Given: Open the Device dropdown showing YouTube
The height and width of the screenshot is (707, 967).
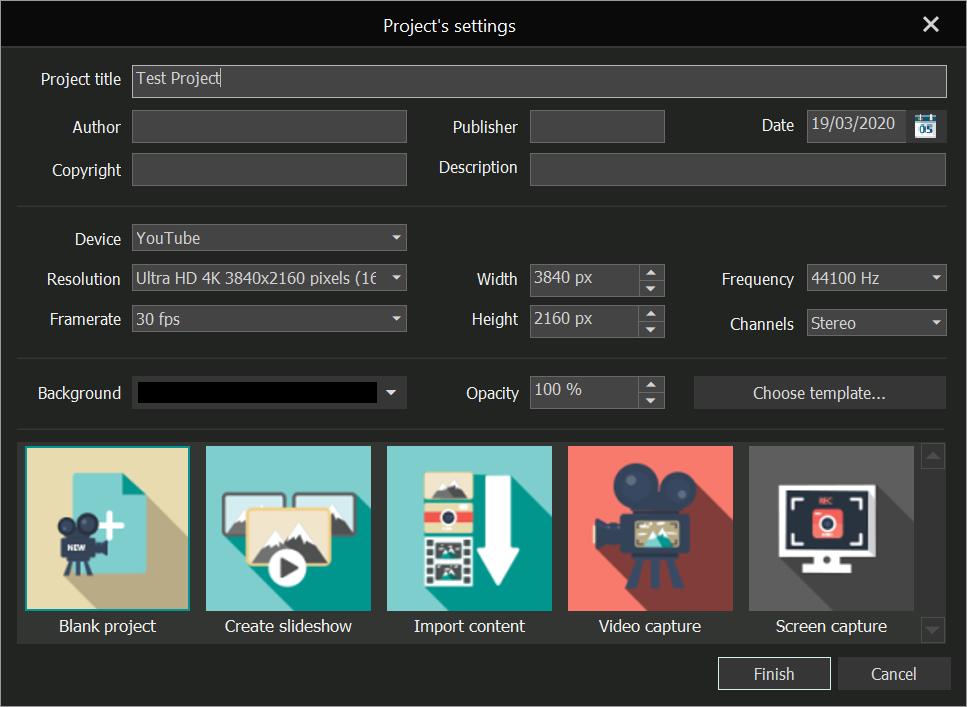Looking at the screenshot, I should pos(269,238).
